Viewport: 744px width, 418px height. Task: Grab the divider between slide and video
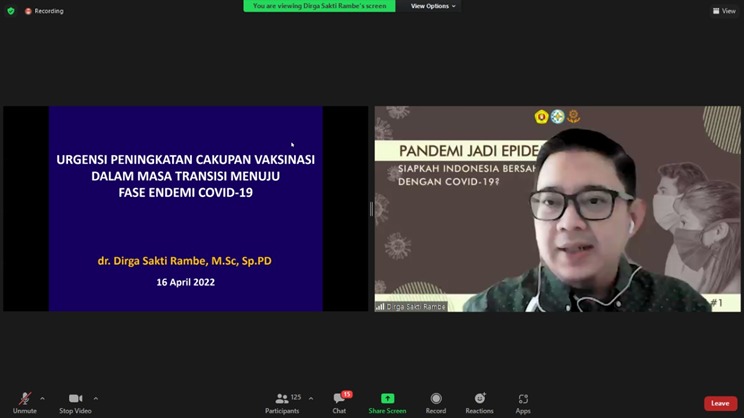[371, 209]
